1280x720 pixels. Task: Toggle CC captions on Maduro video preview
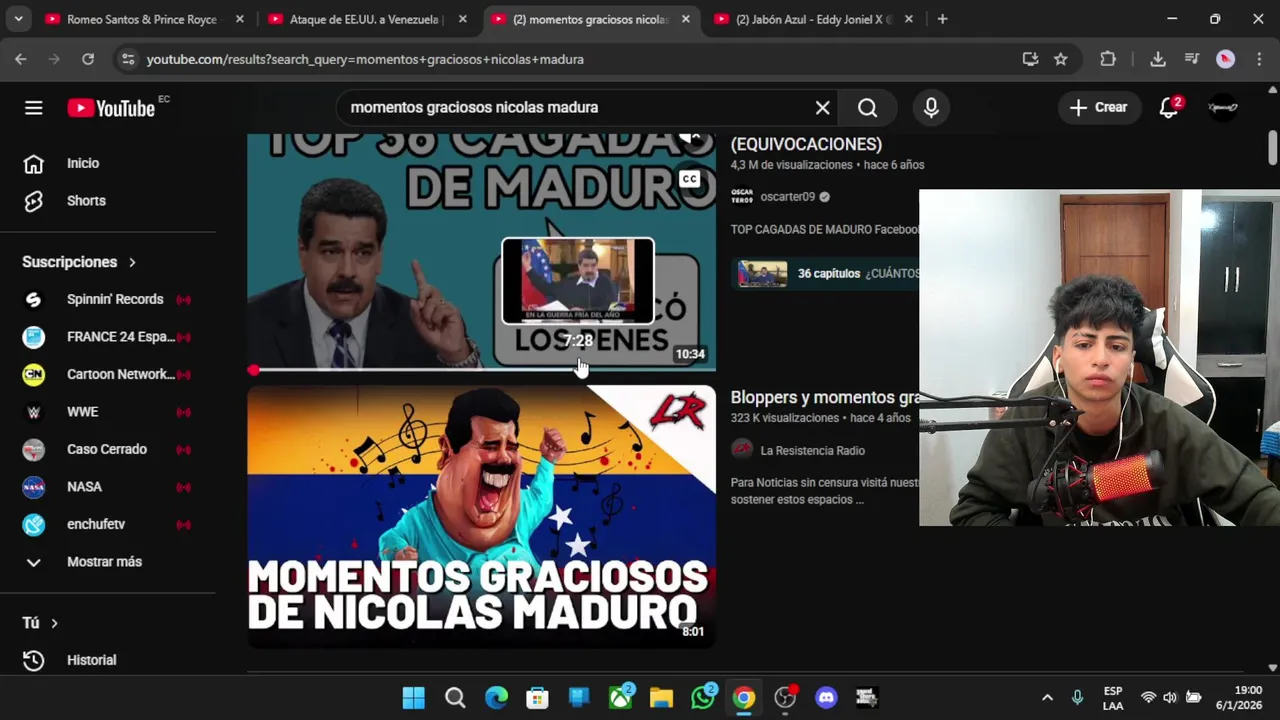689,179
